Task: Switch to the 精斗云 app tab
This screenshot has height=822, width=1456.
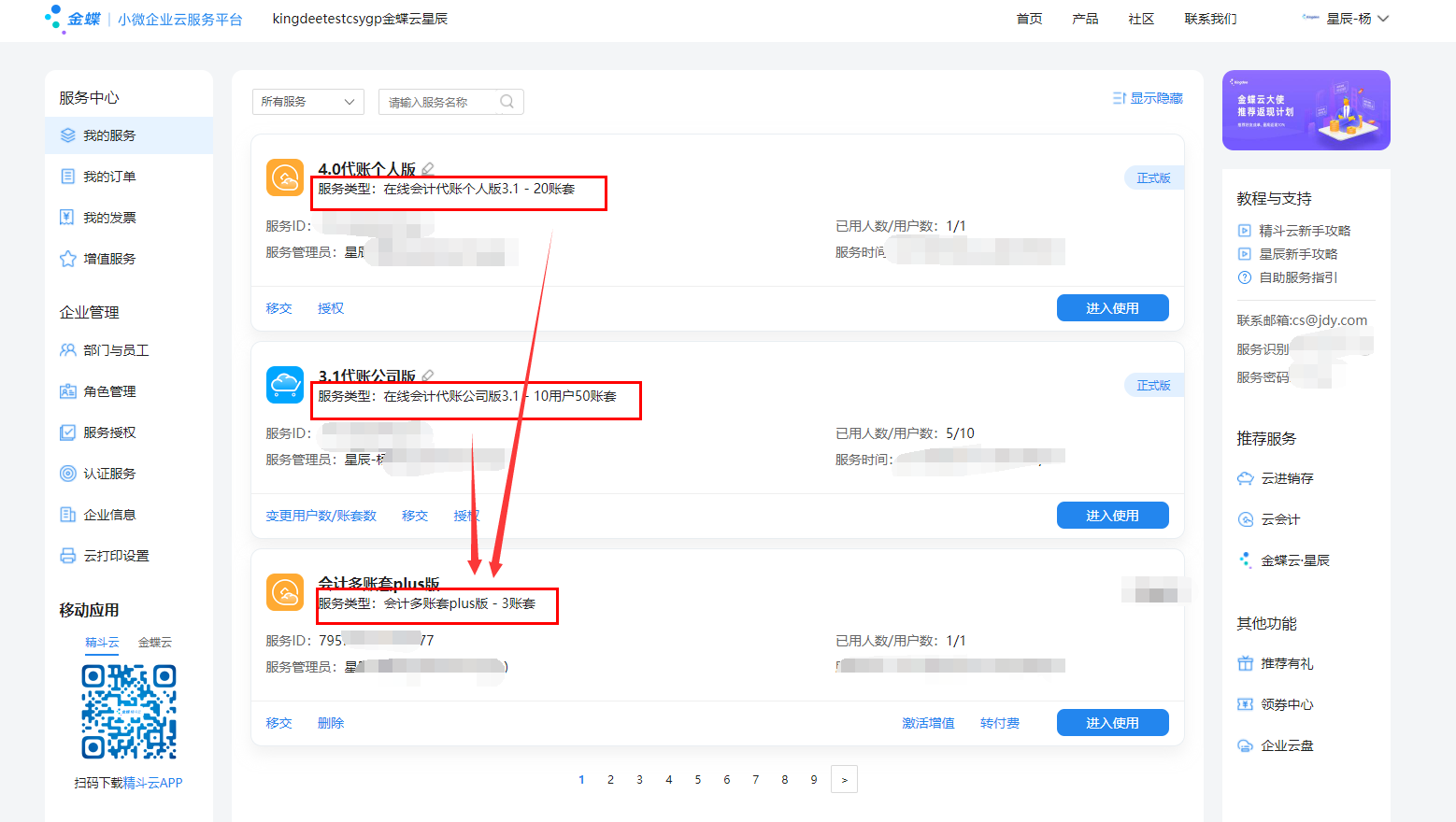Action: tap(102, 643)
